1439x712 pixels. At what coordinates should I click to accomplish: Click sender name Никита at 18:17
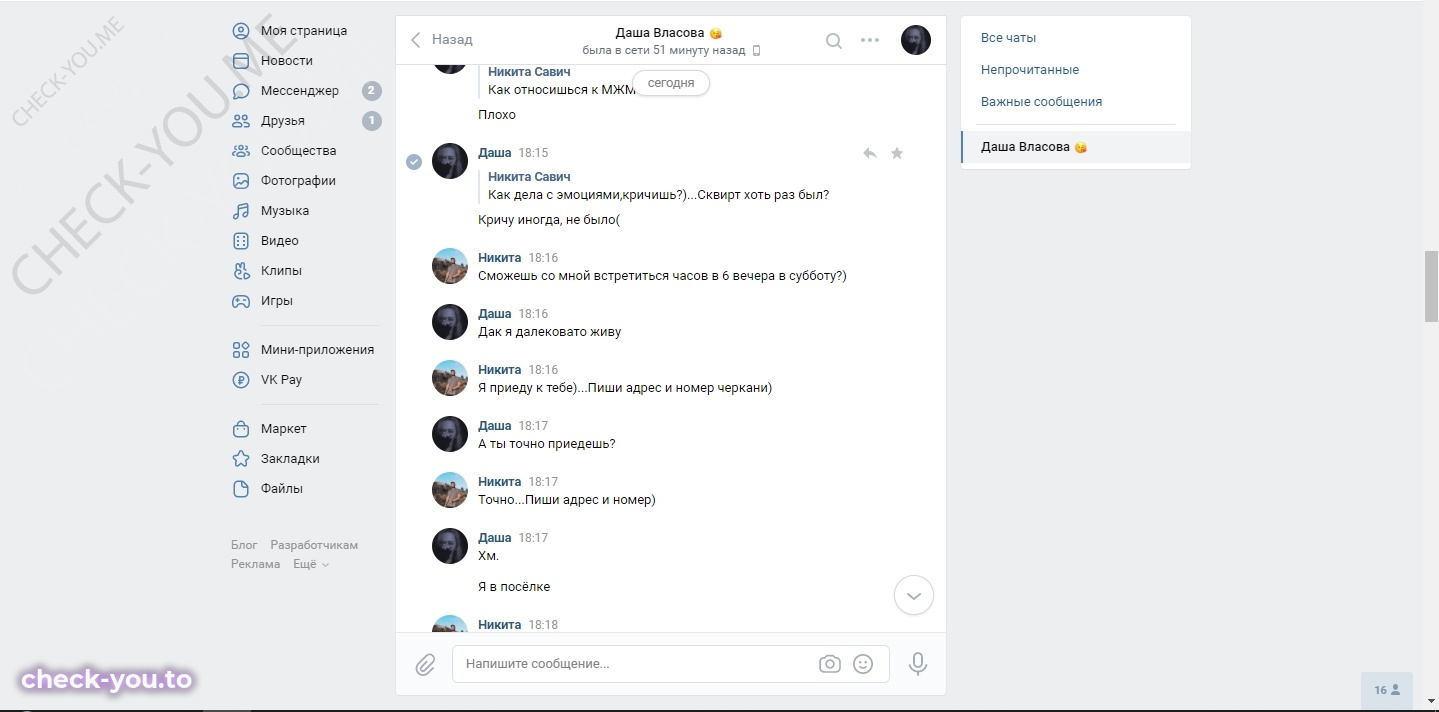point(500,482)
